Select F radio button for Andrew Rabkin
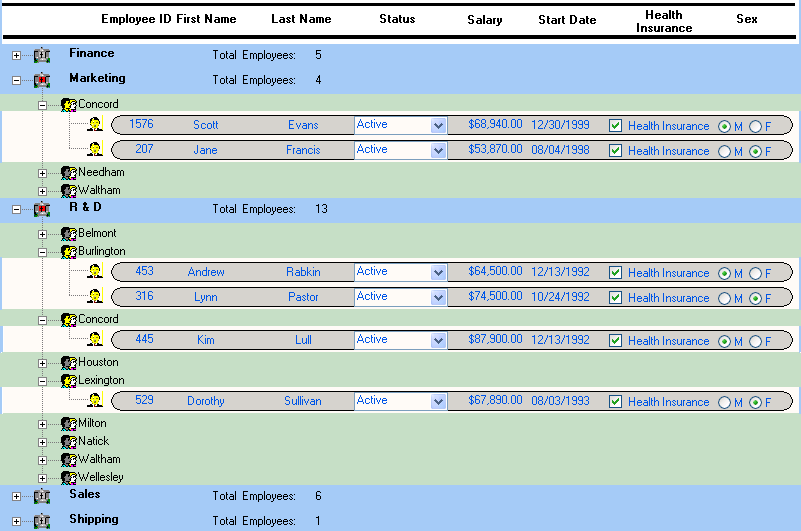Image resolution: width=801 pixels, height=531 pixels. pos(755,273)
